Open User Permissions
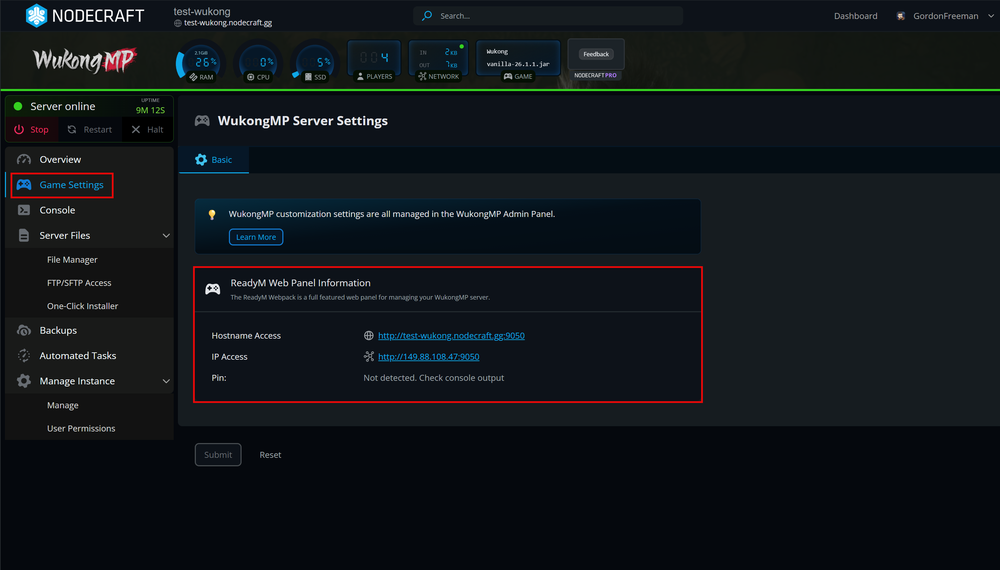1000x570 pixels. tap(81, 428)
